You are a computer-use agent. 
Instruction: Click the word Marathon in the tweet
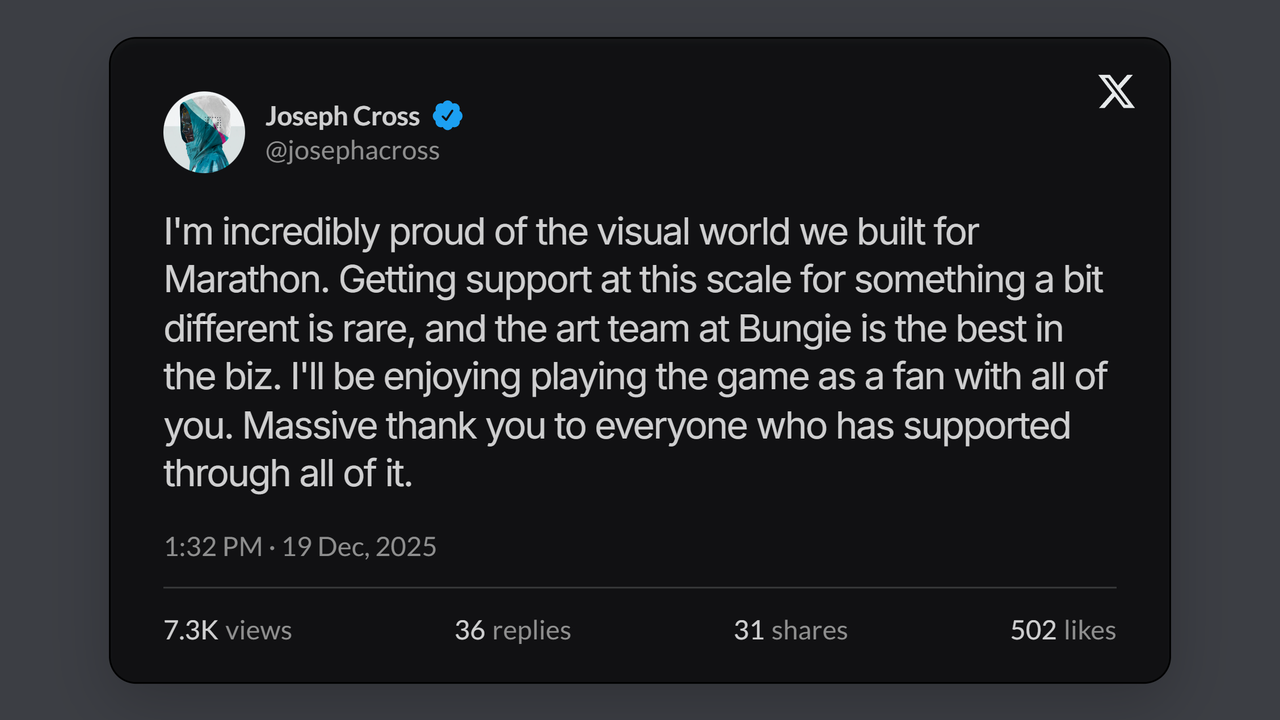point(246,280)
